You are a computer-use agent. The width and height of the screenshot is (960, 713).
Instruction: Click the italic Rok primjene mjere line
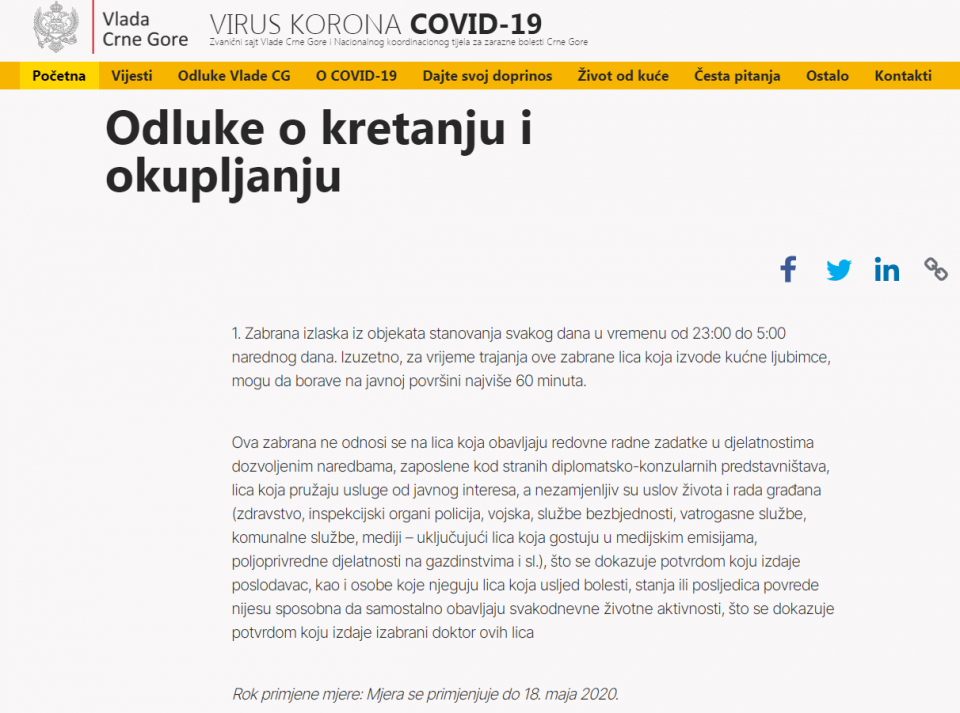[x=425, y=693]
